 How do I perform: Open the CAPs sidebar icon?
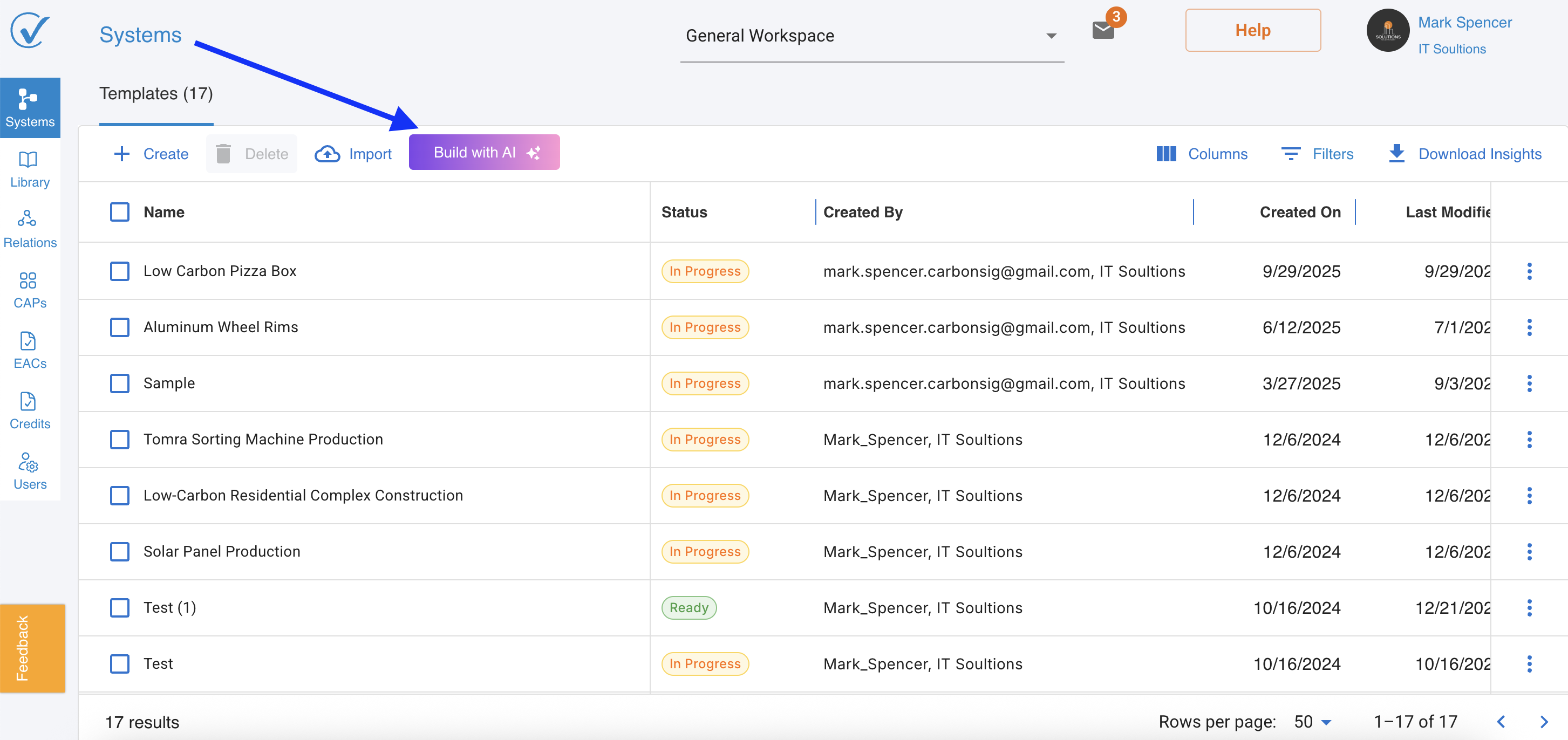pyautogui.click(x=29, y=290)
